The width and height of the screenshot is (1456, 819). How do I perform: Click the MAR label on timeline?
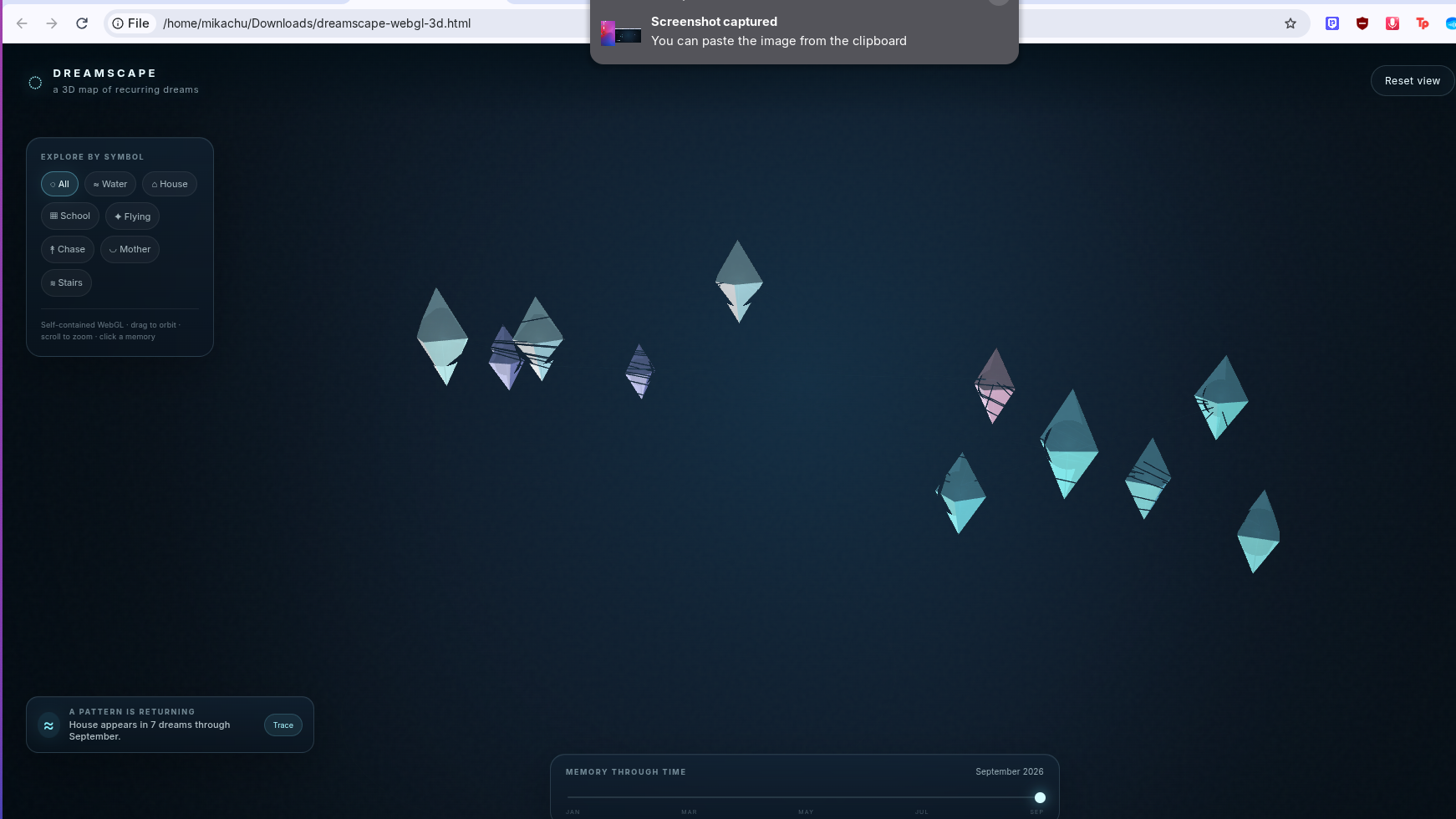pyautogui.click(x=689, y=811)
